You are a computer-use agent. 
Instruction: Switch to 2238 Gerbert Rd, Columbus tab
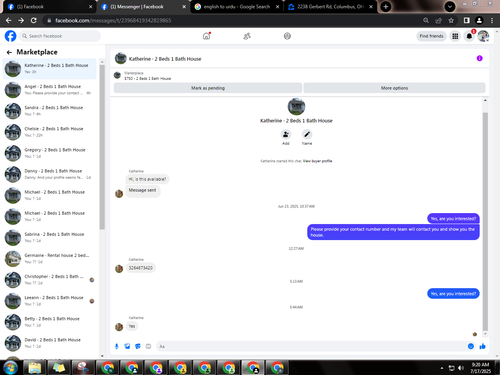pos(330,7)
